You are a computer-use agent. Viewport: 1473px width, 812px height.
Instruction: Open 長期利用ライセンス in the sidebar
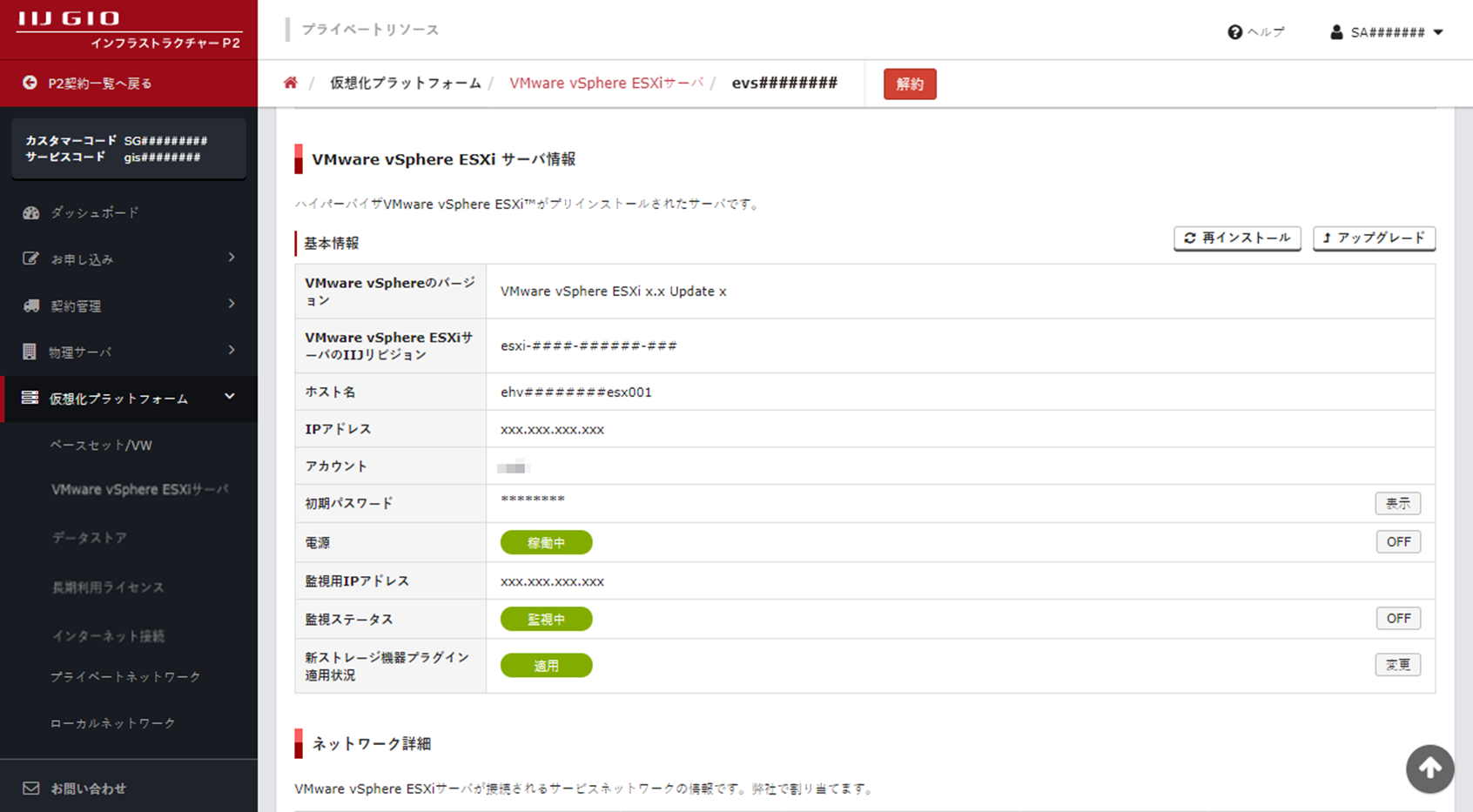(108, 587)
